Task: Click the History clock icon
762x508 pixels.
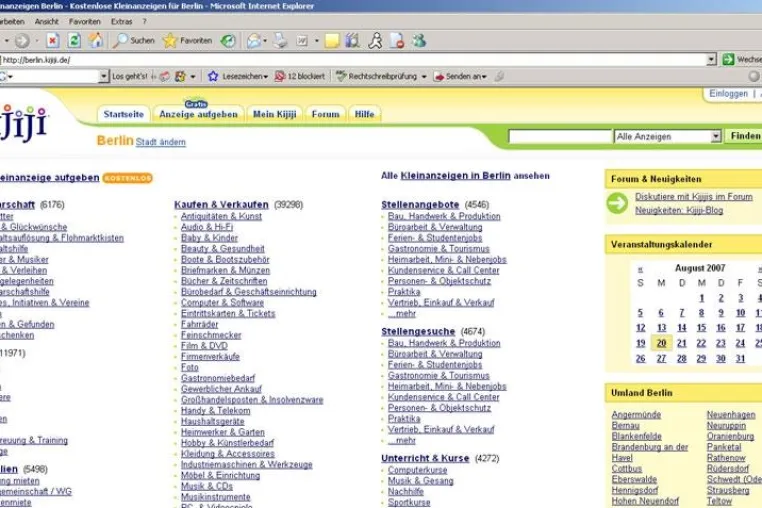Action: (228, 41)
